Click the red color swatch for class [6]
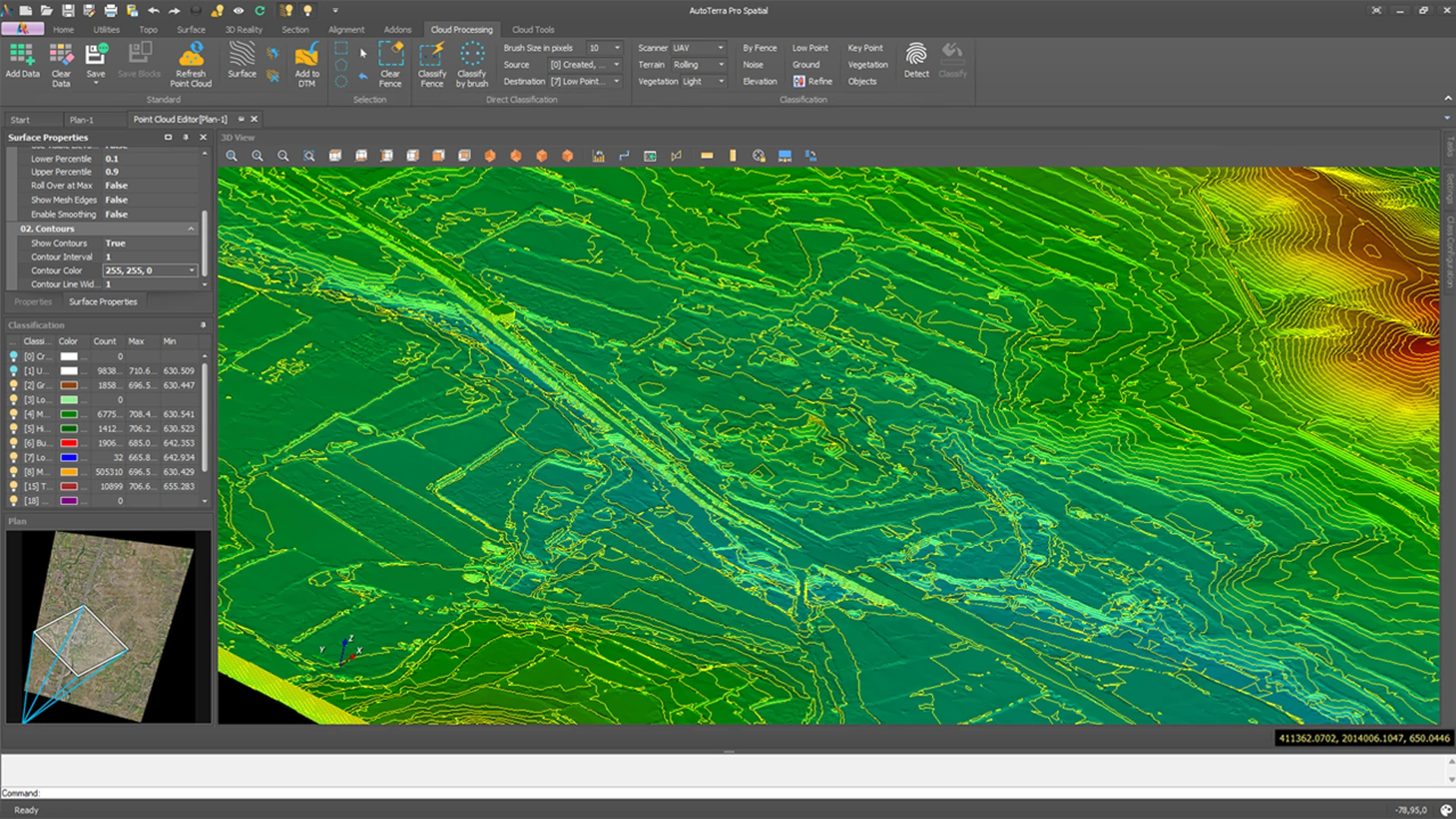1456x819 pixels. click(x=69, y=443)
